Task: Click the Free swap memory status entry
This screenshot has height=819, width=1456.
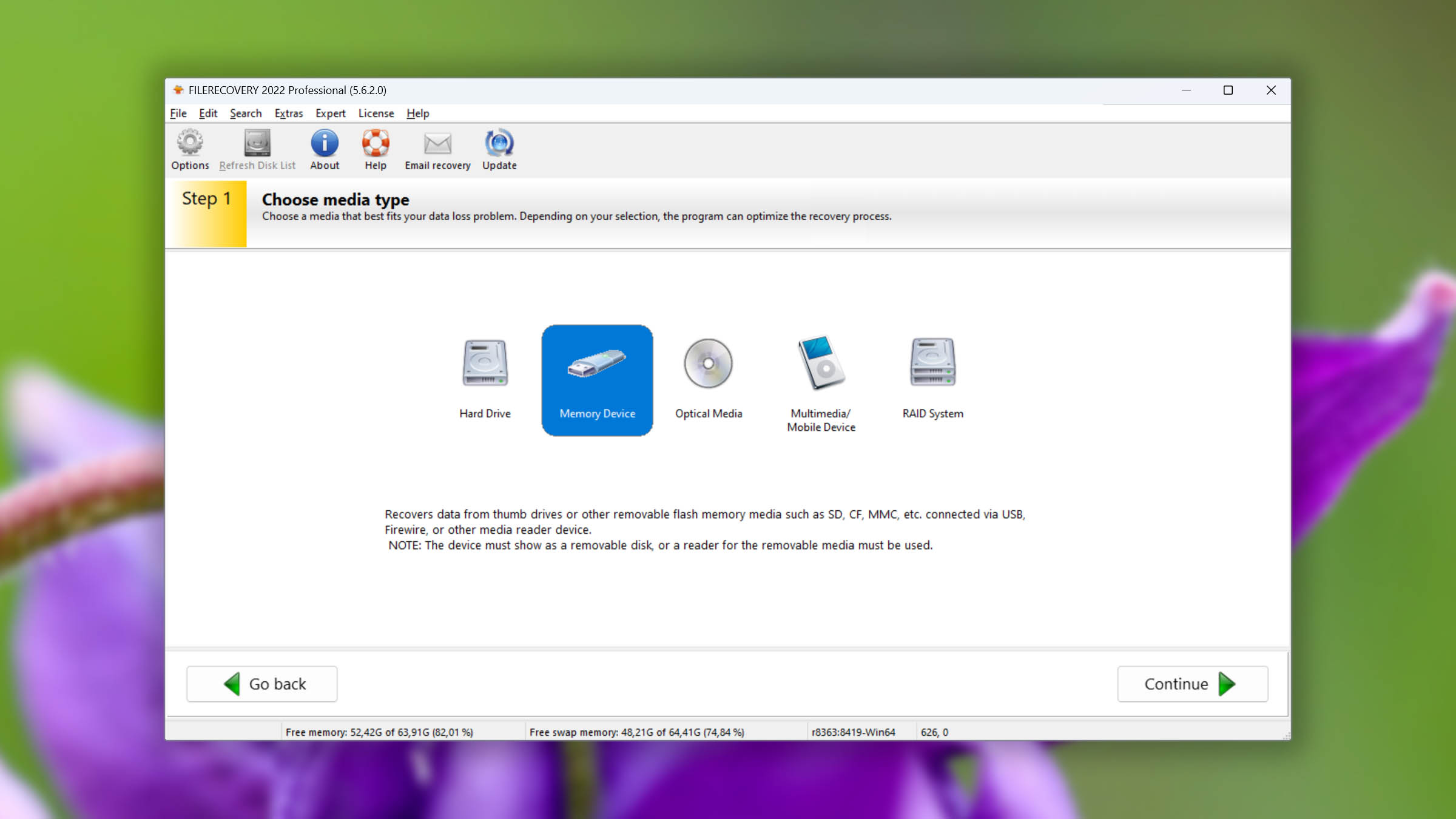Action: click(x=637, y=732)
